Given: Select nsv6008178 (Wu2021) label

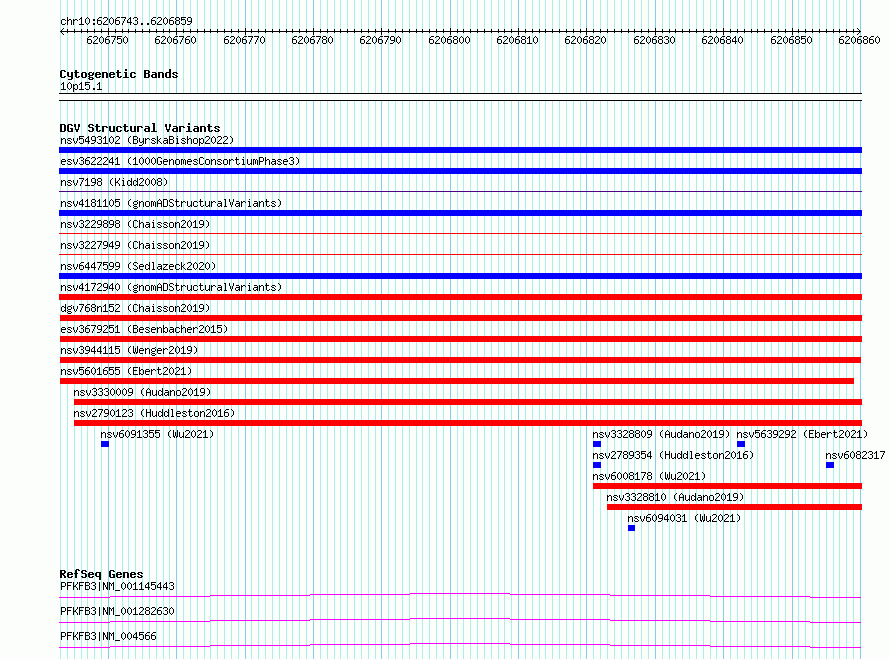Looking at the screenshot, I should coord(649,476).
